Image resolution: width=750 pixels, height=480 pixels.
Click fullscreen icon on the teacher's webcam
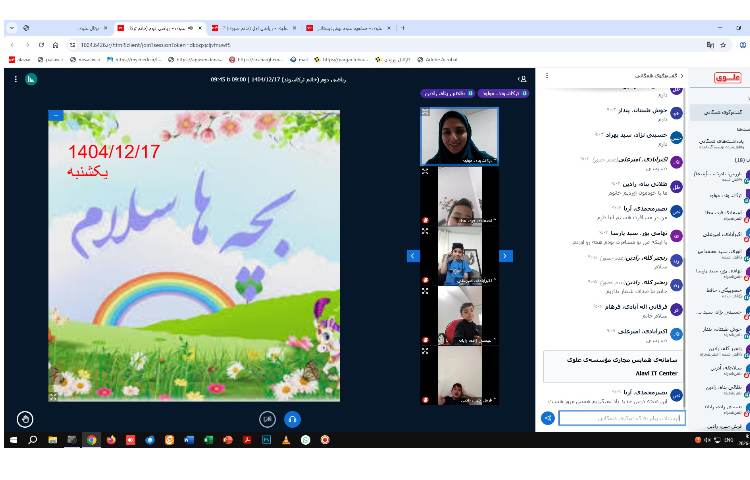pyautogui.click(x=425, y=112)
